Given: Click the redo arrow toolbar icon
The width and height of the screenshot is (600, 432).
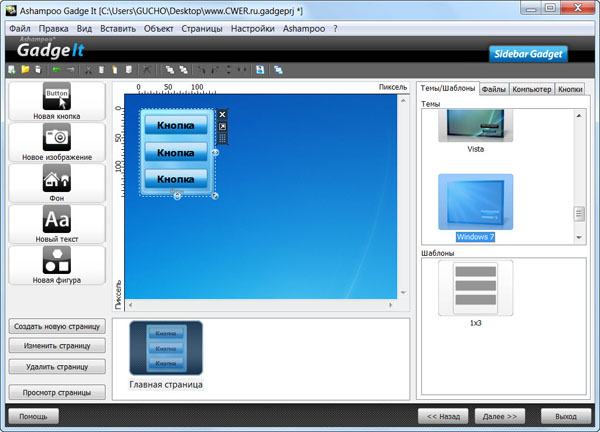Looking at the screenshot, I should [70, 70].
